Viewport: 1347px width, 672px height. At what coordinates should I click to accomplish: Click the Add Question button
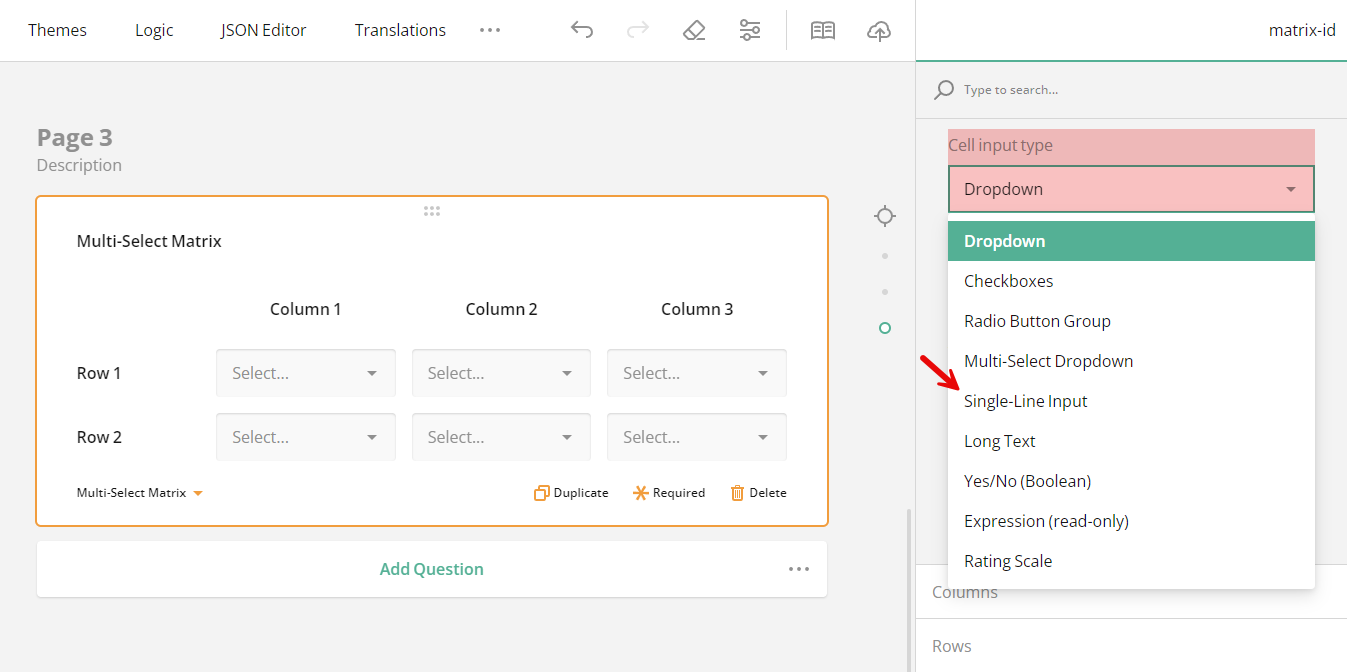point(431,568)
